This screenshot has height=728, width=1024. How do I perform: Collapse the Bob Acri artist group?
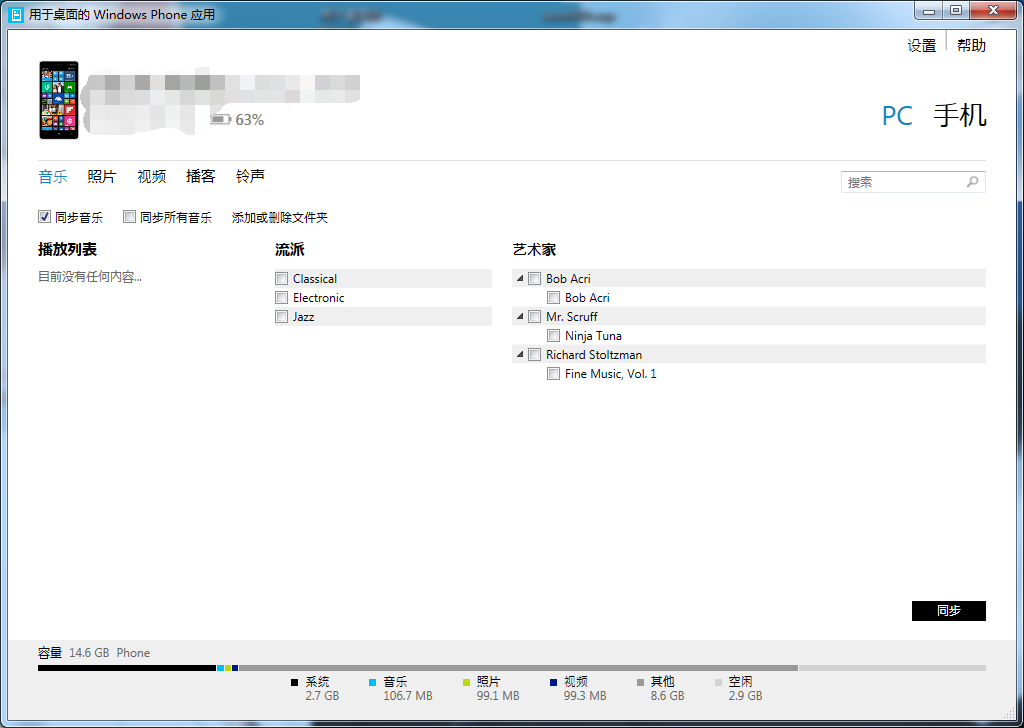point(519,279)
